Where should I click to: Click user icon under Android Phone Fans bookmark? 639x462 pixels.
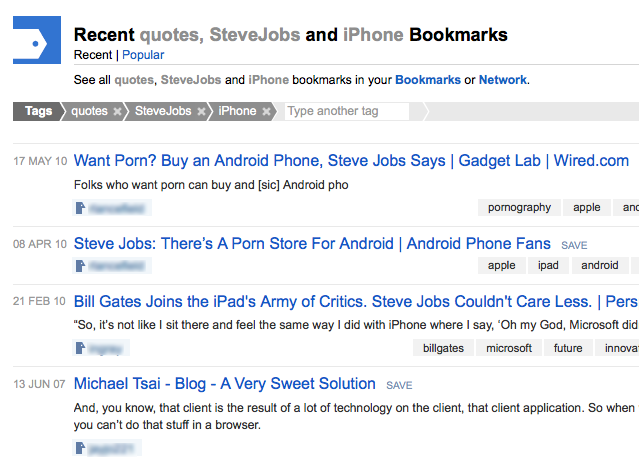[81, 266]
